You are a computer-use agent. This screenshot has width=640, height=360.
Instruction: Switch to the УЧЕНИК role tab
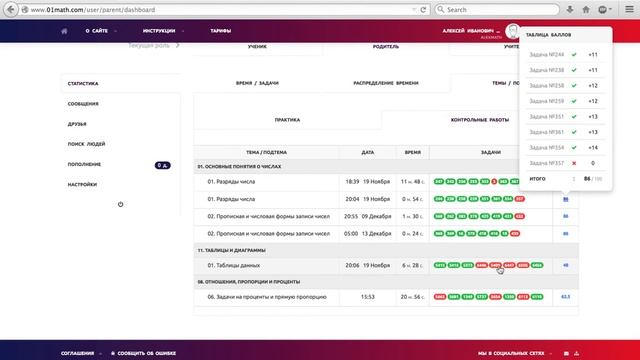point(257,47)
